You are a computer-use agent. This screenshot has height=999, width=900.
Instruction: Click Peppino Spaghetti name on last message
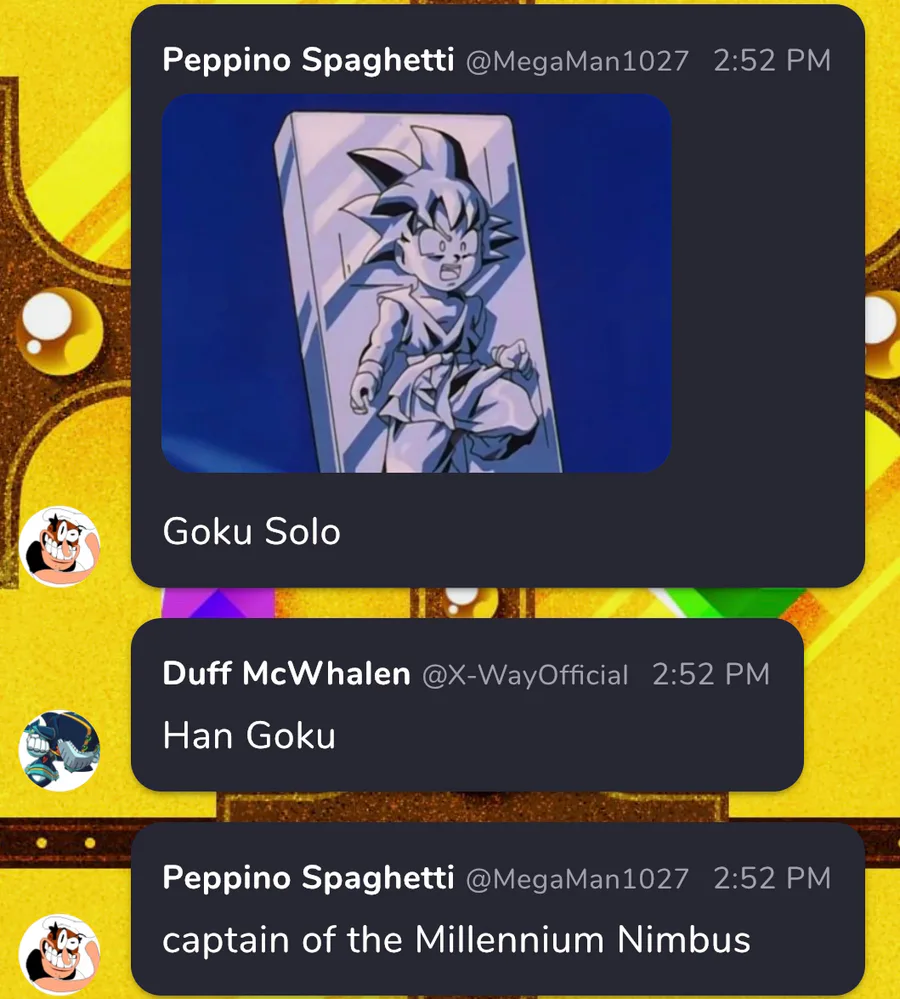coord(308,877)
